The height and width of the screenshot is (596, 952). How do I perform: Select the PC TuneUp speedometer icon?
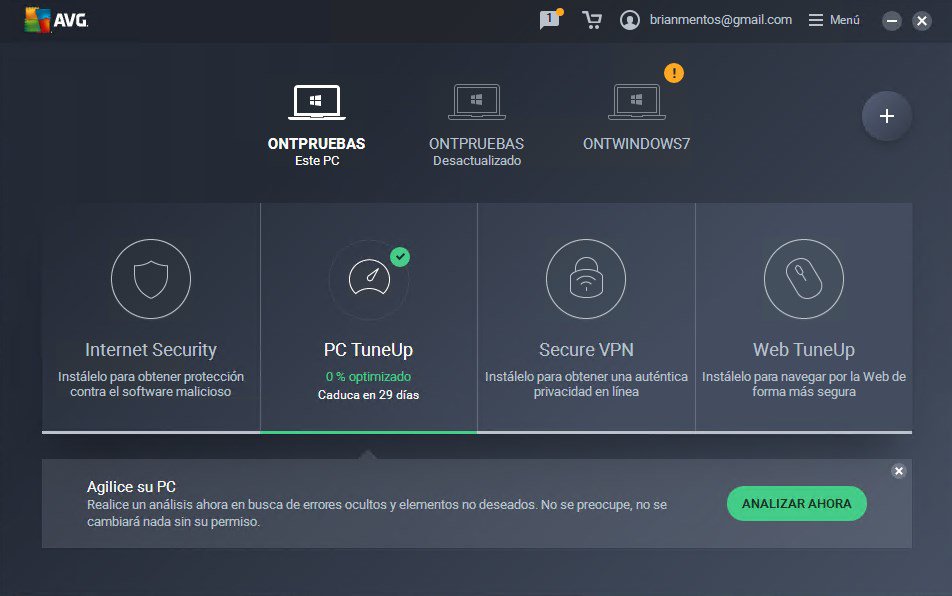point(368,279)
